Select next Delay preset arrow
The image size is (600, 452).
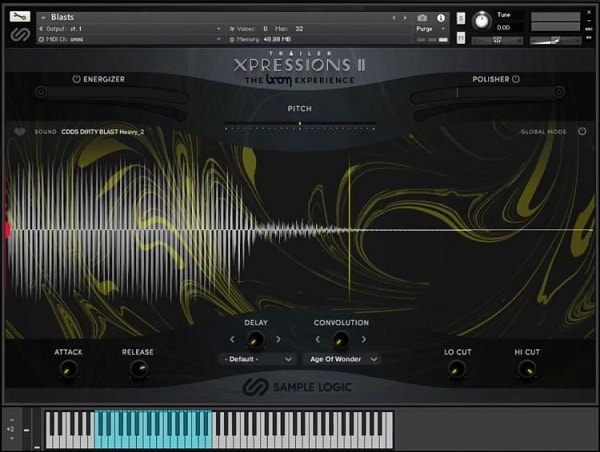coord(278,339)
